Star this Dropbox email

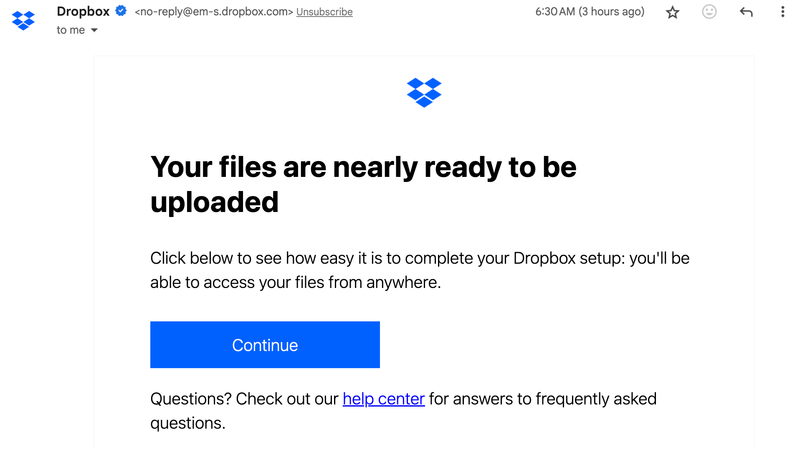point(673,12)
